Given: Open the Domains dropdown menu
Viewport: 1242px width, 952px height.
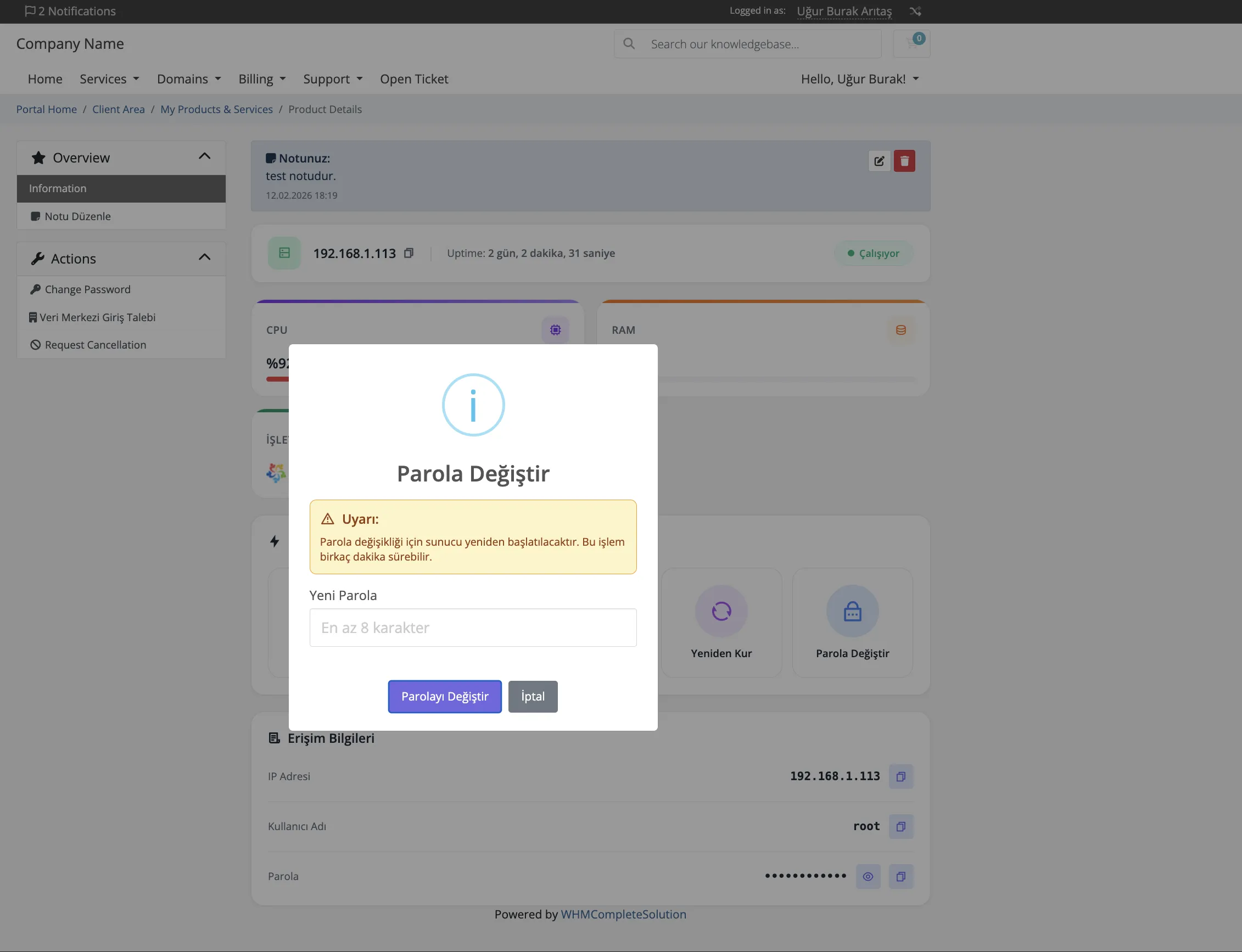Looking at the screenshot, I should pyautogui.click(x=189, y=79).
